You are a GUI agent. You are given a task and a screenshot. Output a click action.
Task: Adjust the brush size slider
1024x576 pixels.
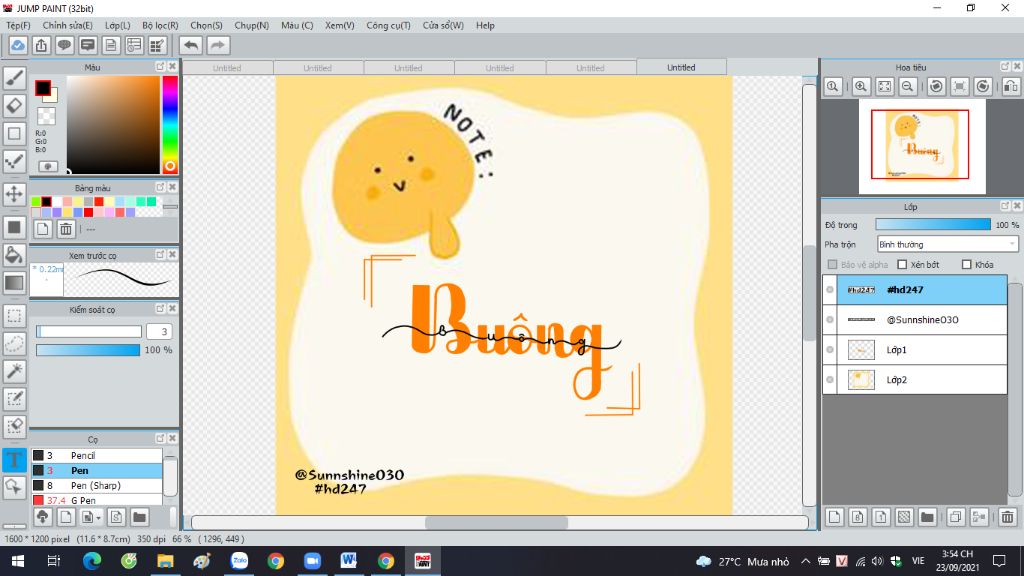click(x=89, y=332)
